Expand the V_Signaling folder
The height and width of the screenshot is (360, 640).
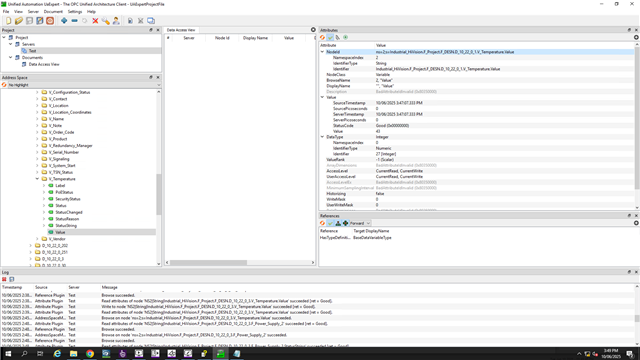tap(37, 159)
